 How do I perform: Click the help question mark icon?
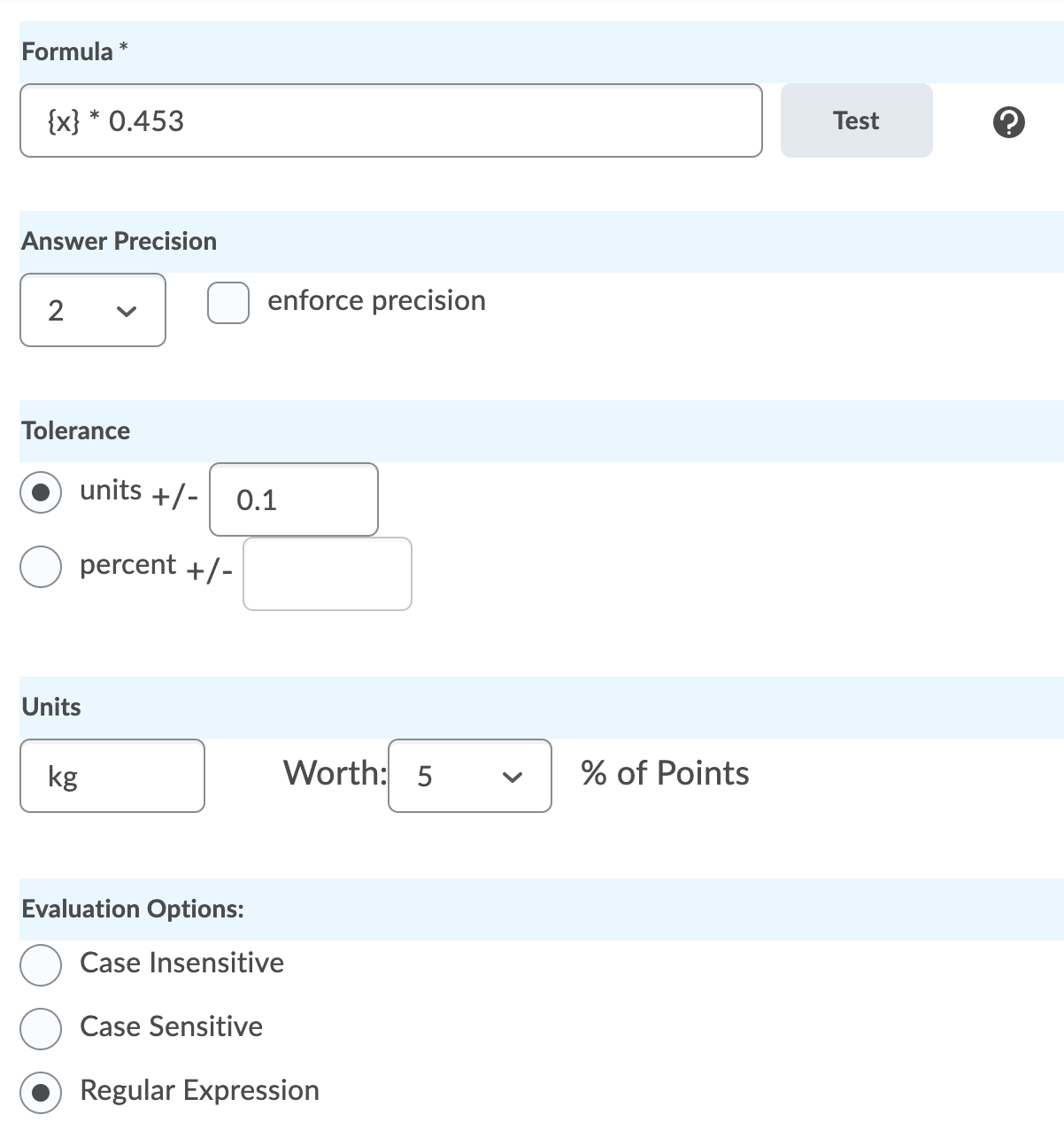click(x=1009, y=121)
